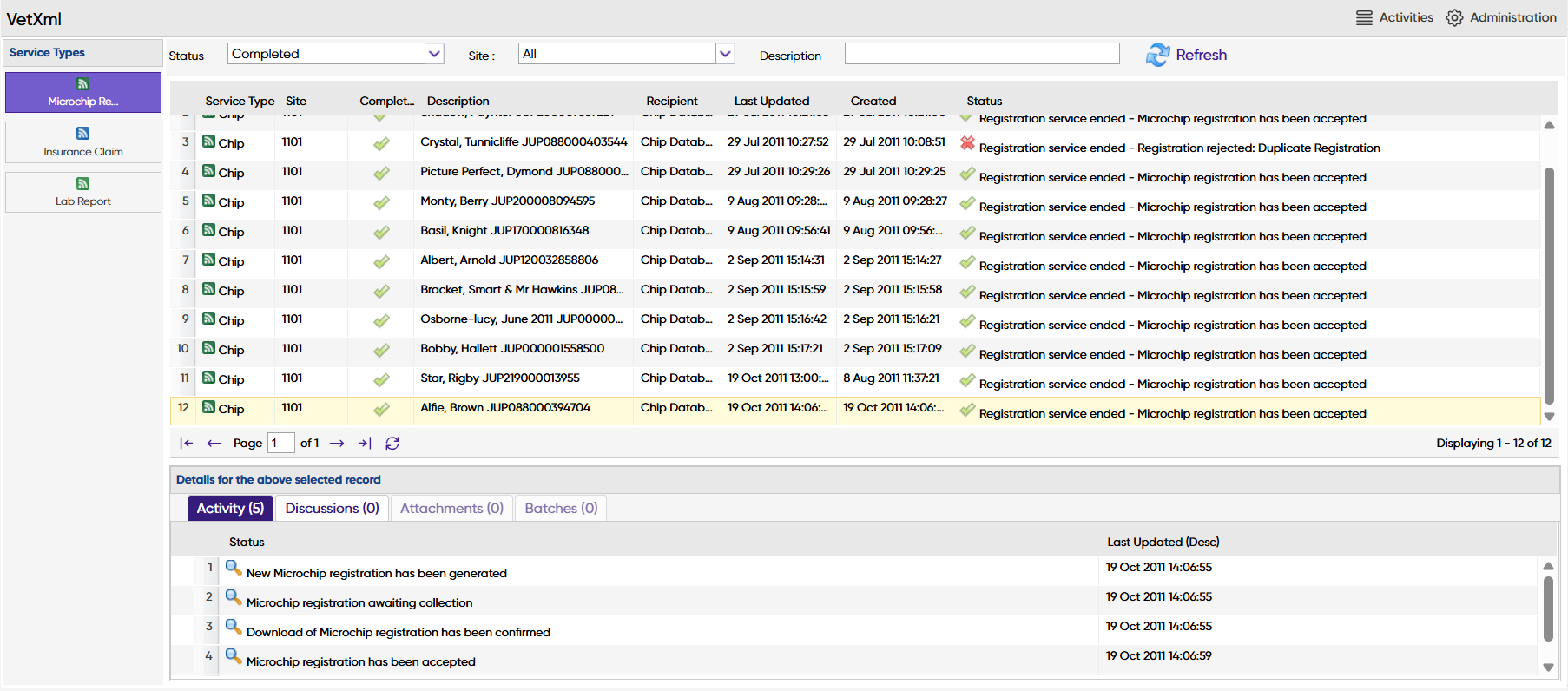Sort by the Recipient column header

click(672, 101)
